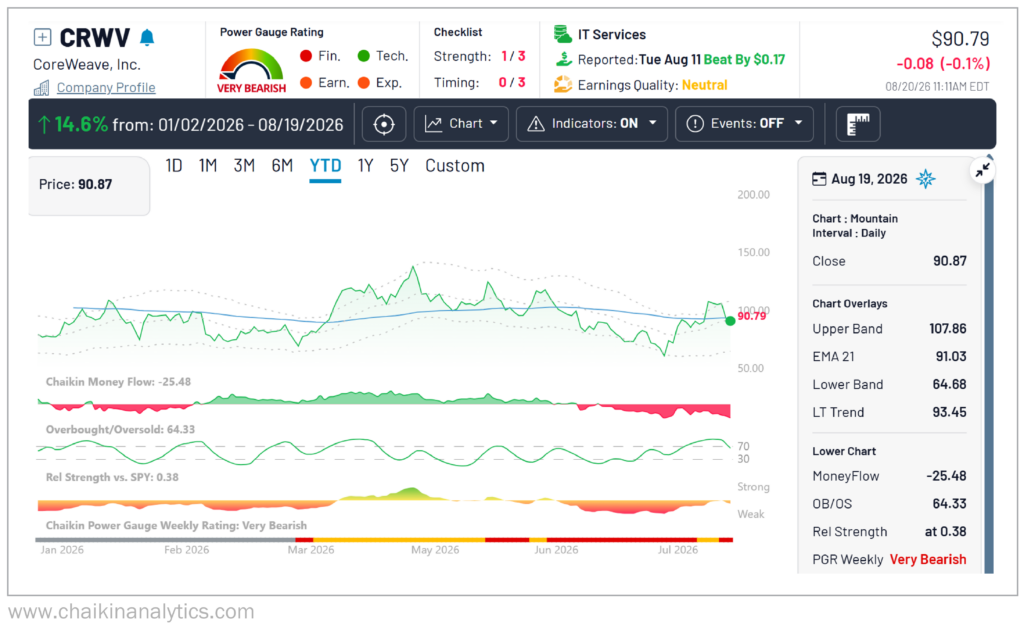Screen dimensions: 1024x632
Task: Click the Price: 90.87 box
Action: click(x=89, y=185)
